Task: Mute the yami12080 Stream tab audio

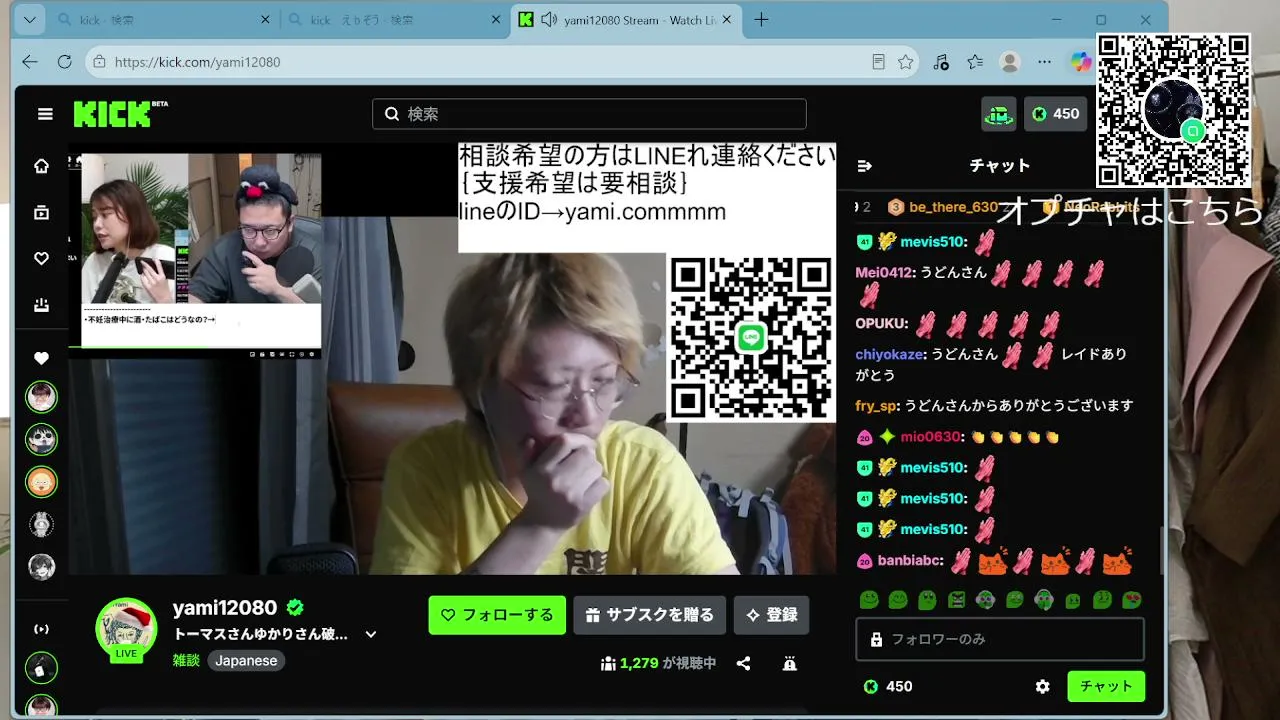Action: [548, 20]
